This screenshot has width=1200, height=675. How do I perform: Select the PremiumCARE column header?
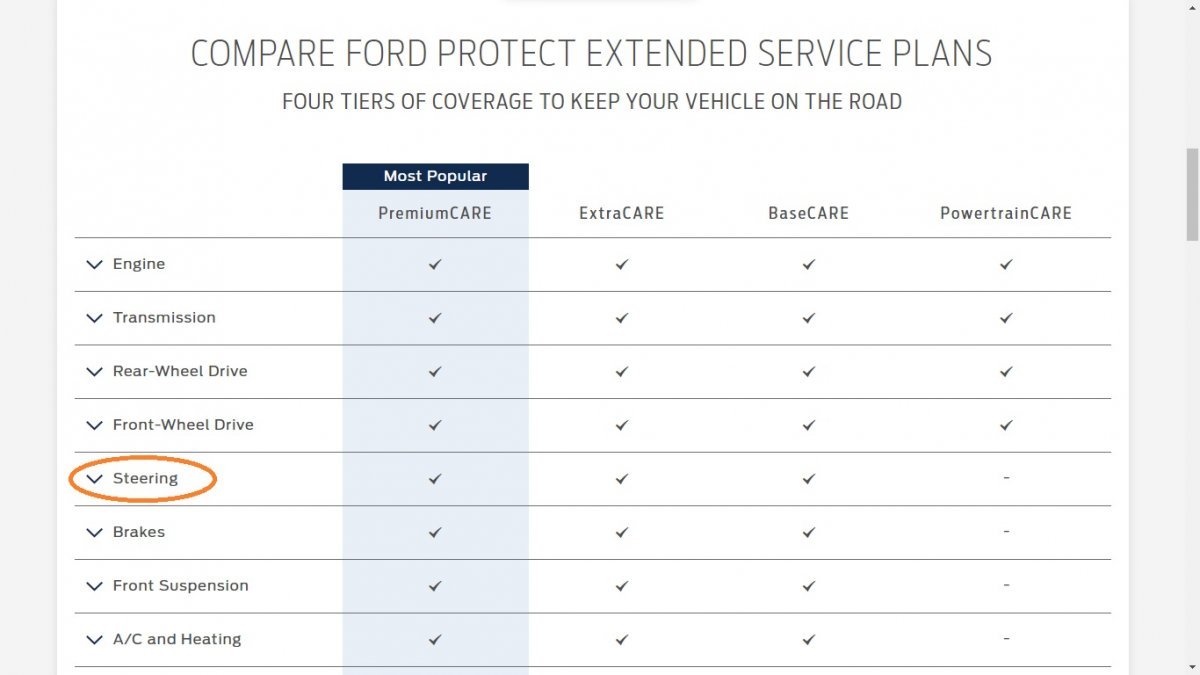point(434,212)
